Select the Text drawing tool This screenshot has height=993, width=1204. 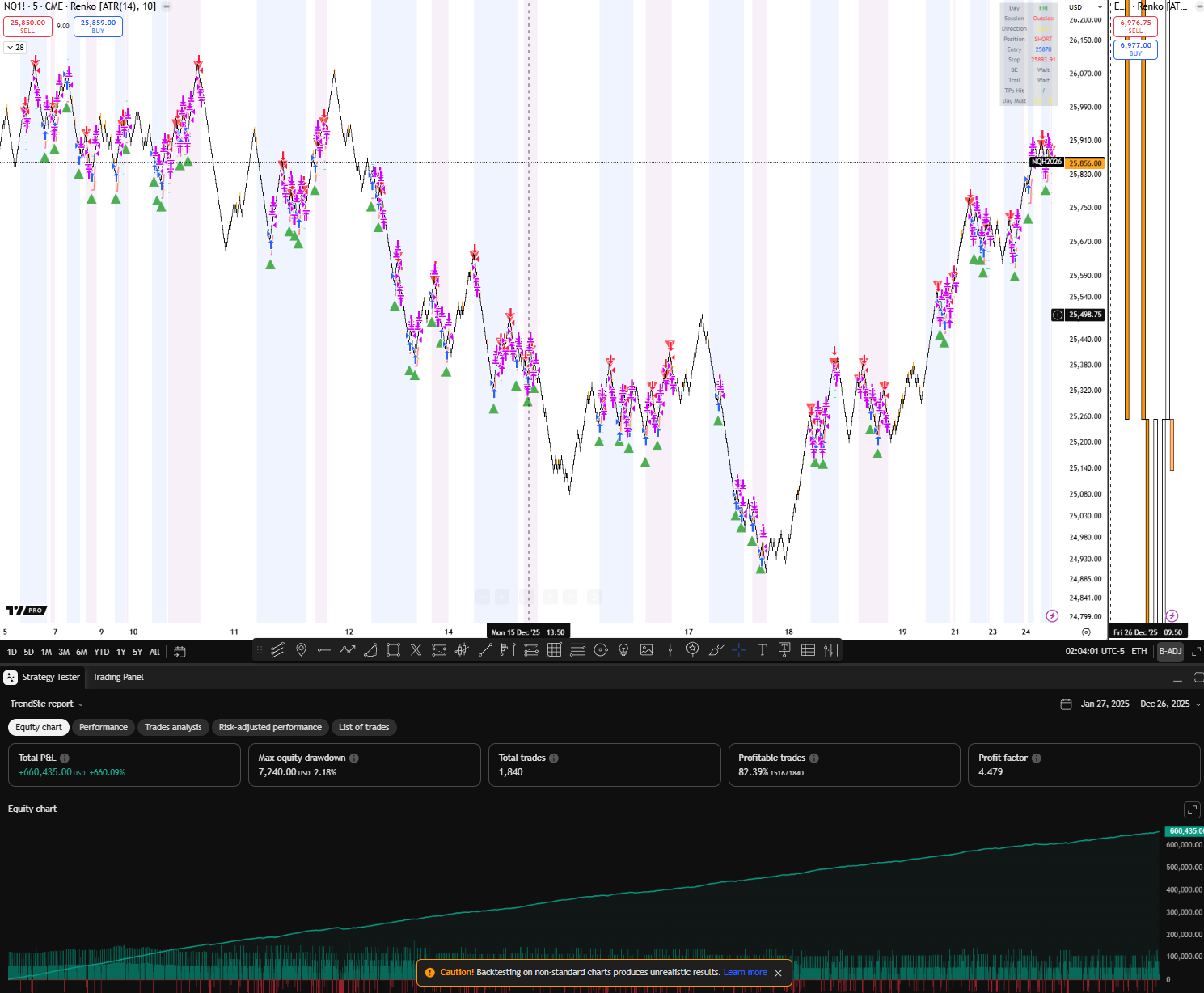point(762,650)
